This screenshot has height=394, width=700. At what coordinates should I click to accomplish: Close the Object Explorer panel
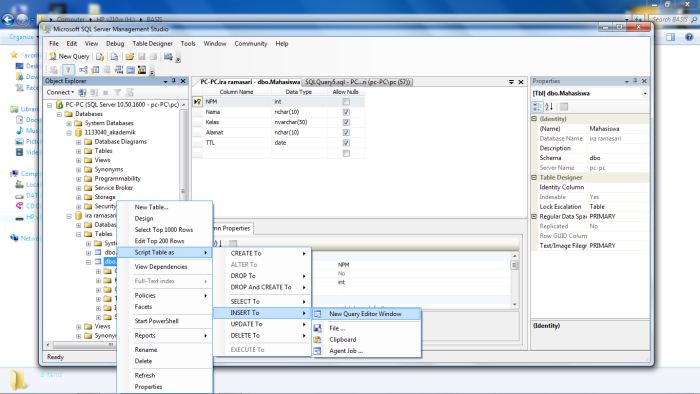coord(183,81)
